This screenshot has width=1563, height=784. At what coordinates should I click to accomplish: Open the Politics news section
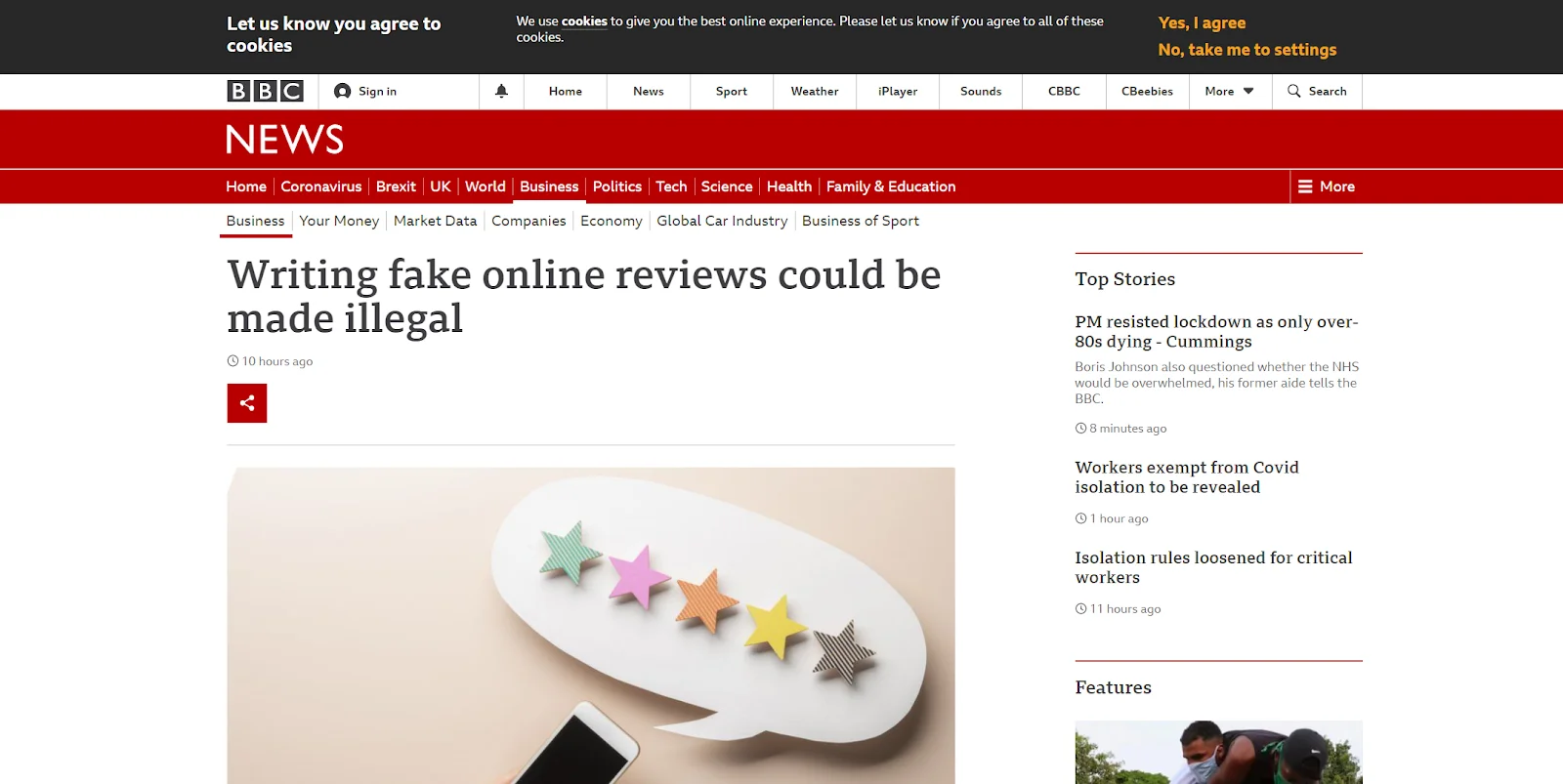[x=617, y=186]
